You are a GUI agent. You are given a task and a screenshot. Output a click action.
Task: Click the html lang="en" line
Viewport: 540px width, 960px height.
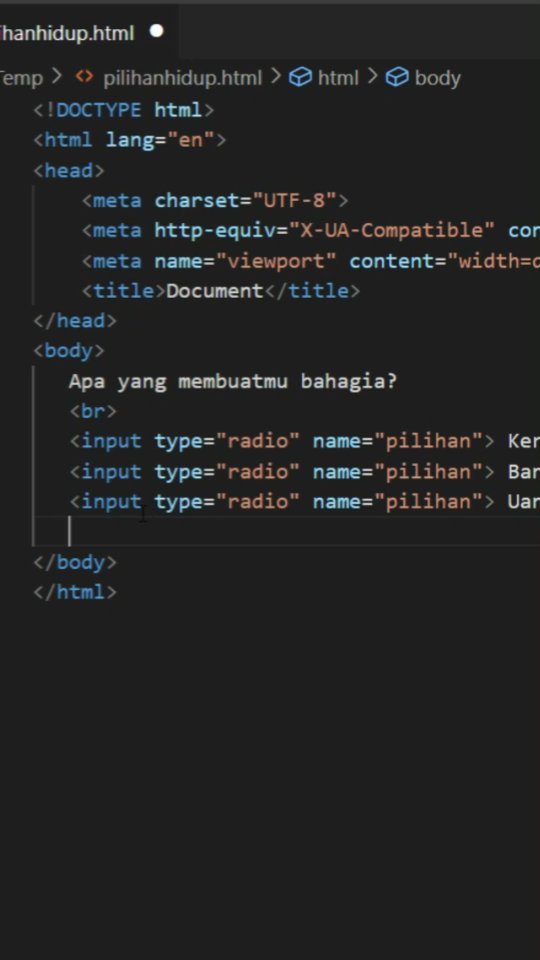click(130, 141)
